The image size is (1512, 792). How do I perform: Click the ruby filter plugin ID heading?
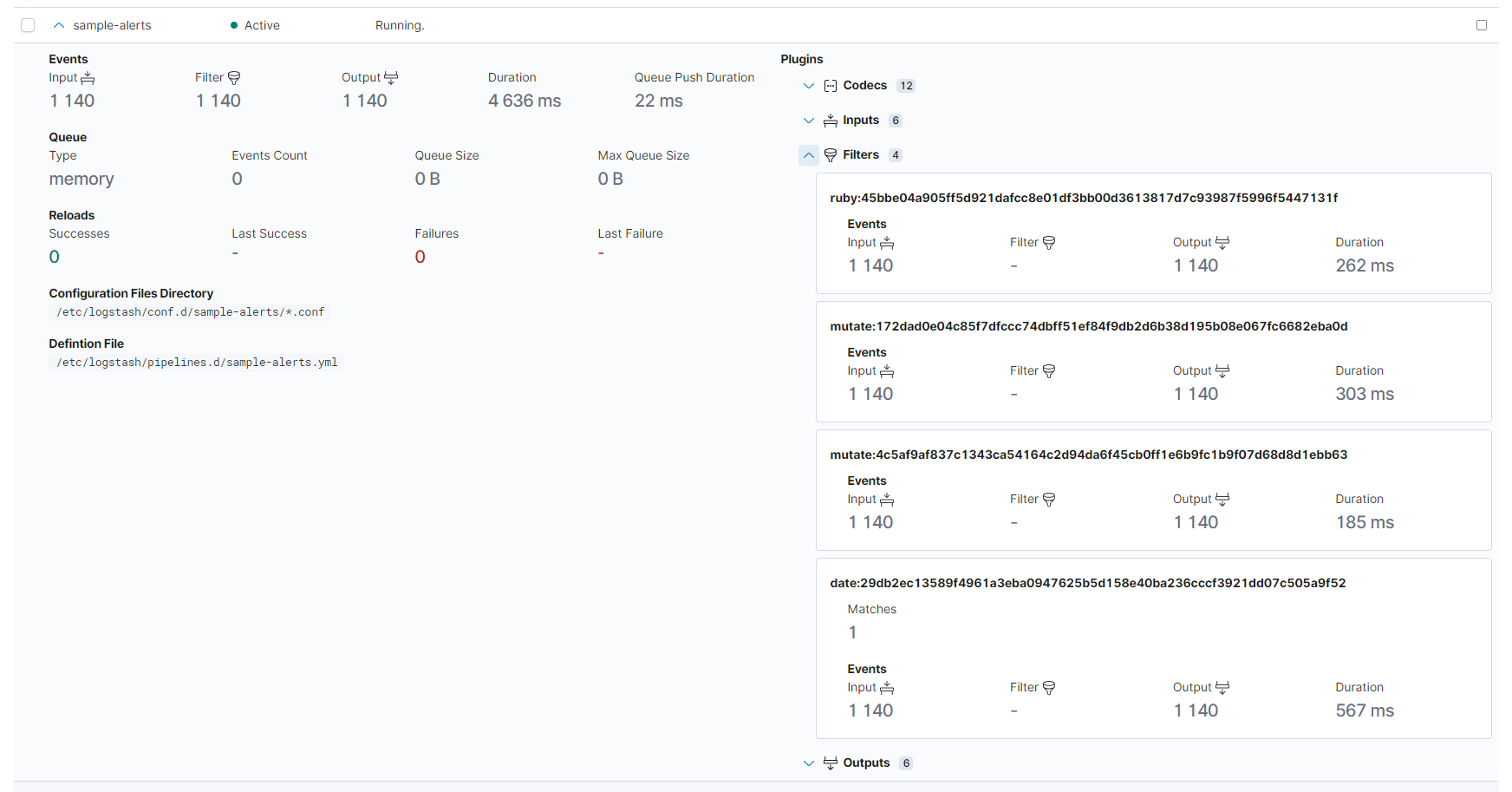(1083, 198)
